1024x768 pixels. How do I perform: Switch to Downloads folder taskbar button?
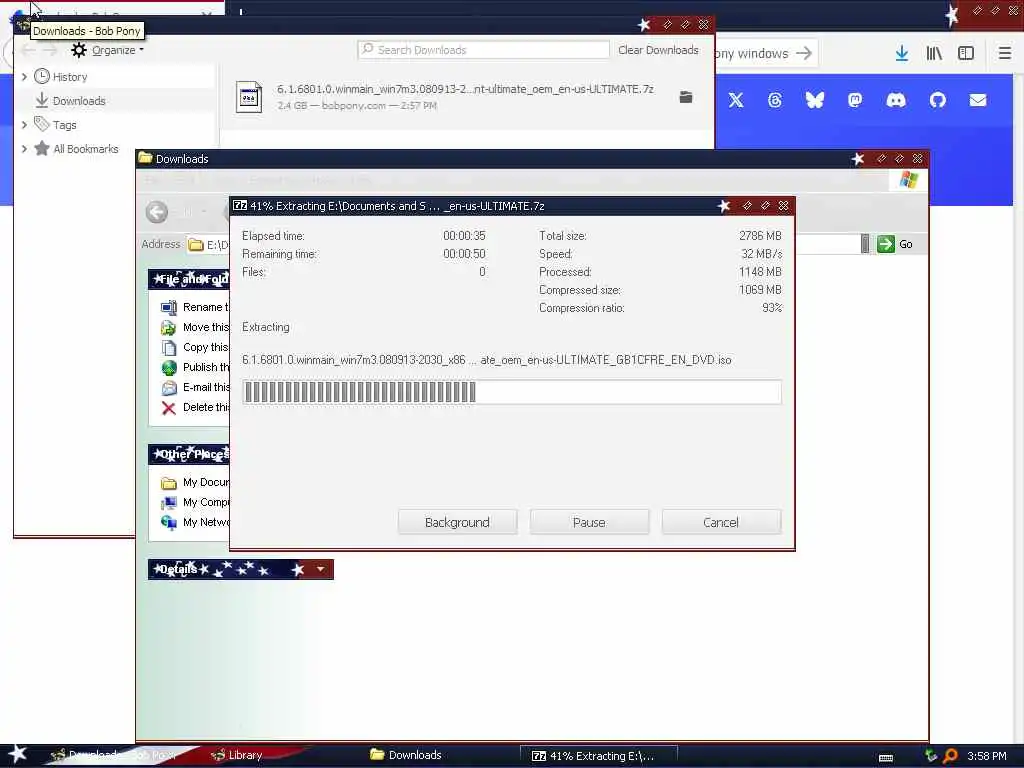406,756
